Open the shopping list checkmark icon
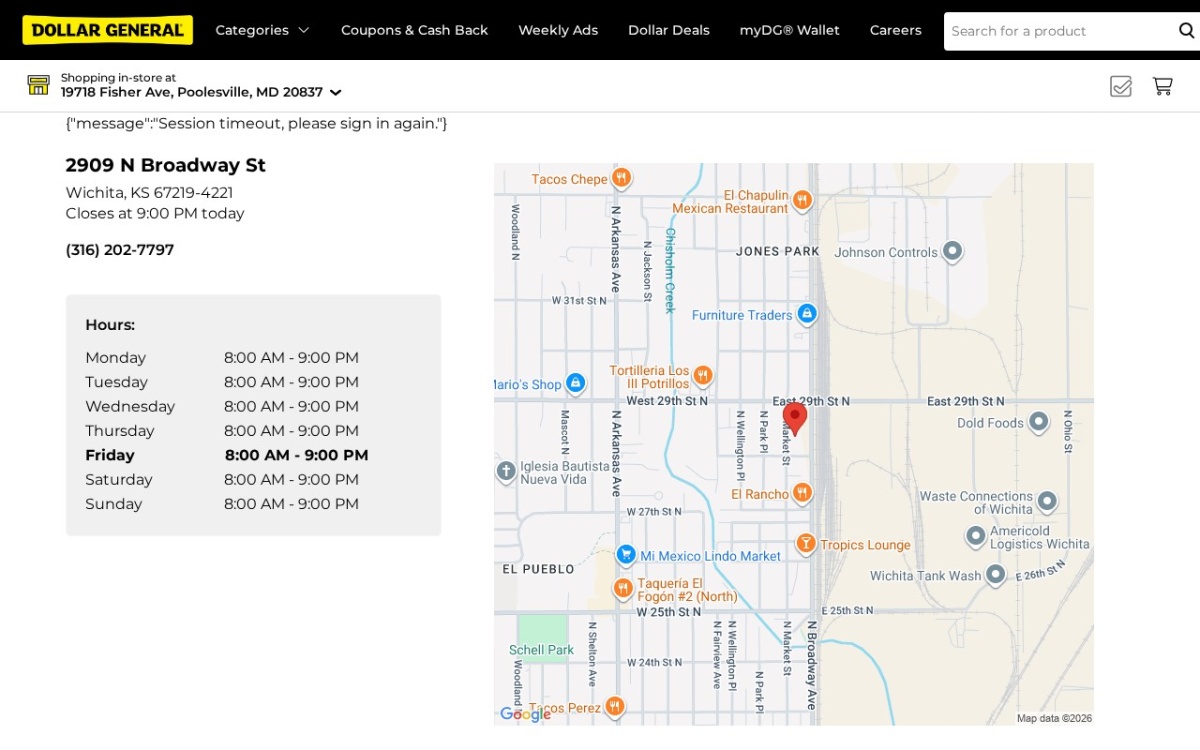 pos(1121,86)
